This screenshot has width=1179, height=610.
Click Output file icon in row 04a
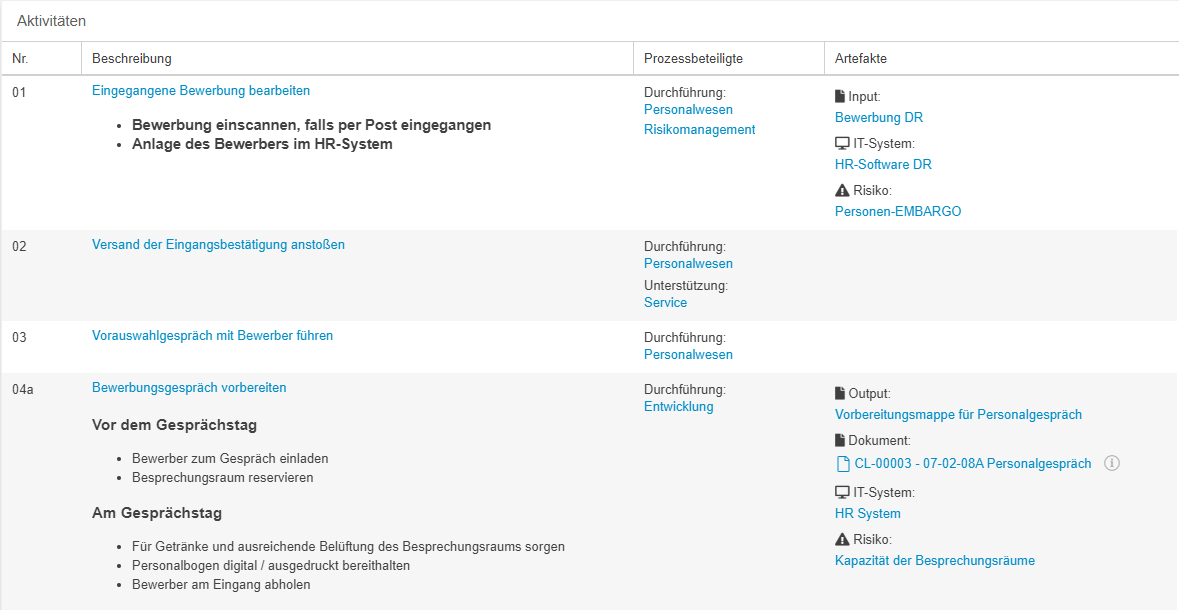tap(840, 394)
